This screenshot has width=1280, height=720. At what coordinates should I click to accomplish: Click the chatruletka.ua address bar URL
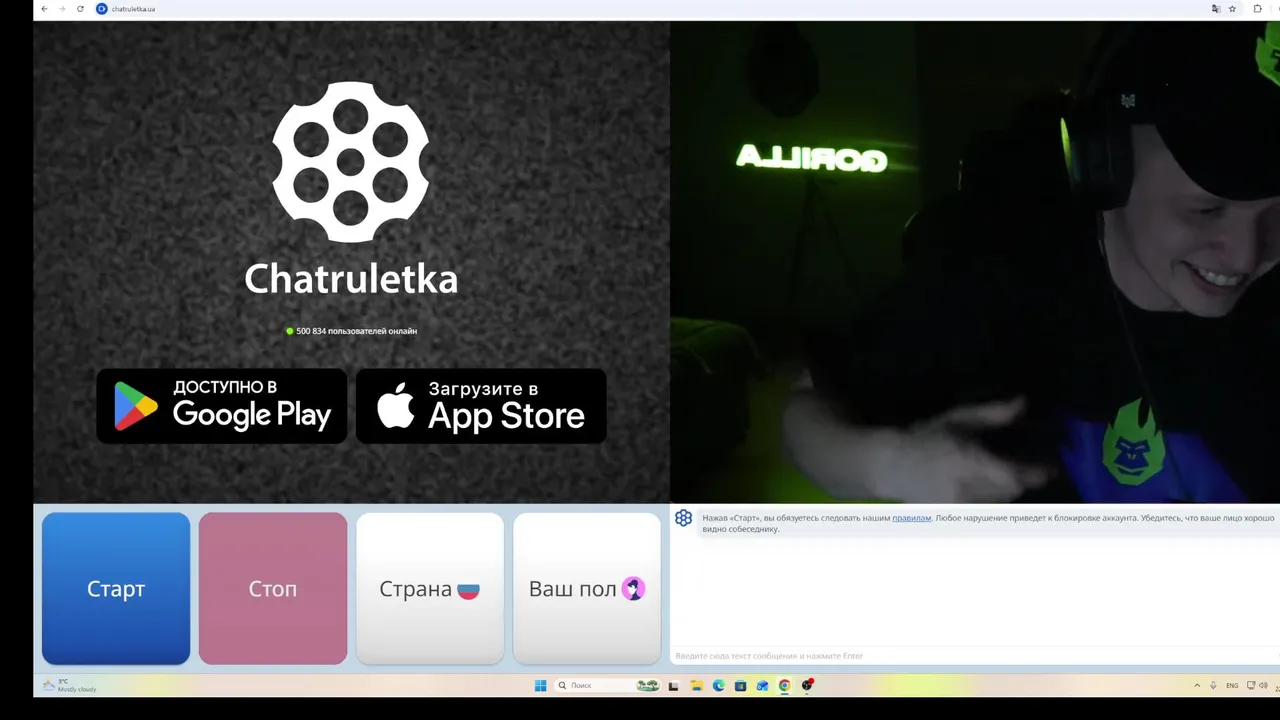tap(133, 9)
